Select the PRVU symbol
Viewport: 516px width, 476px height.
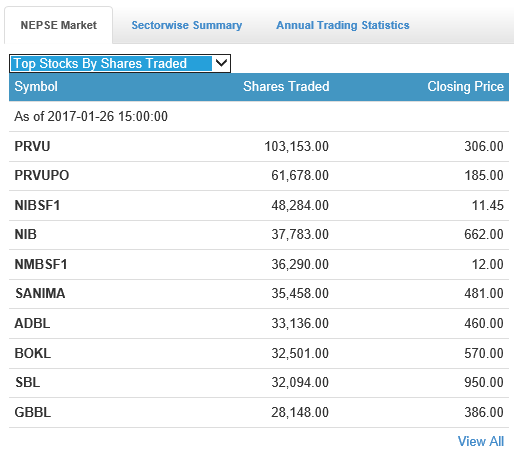click(32, 146)
